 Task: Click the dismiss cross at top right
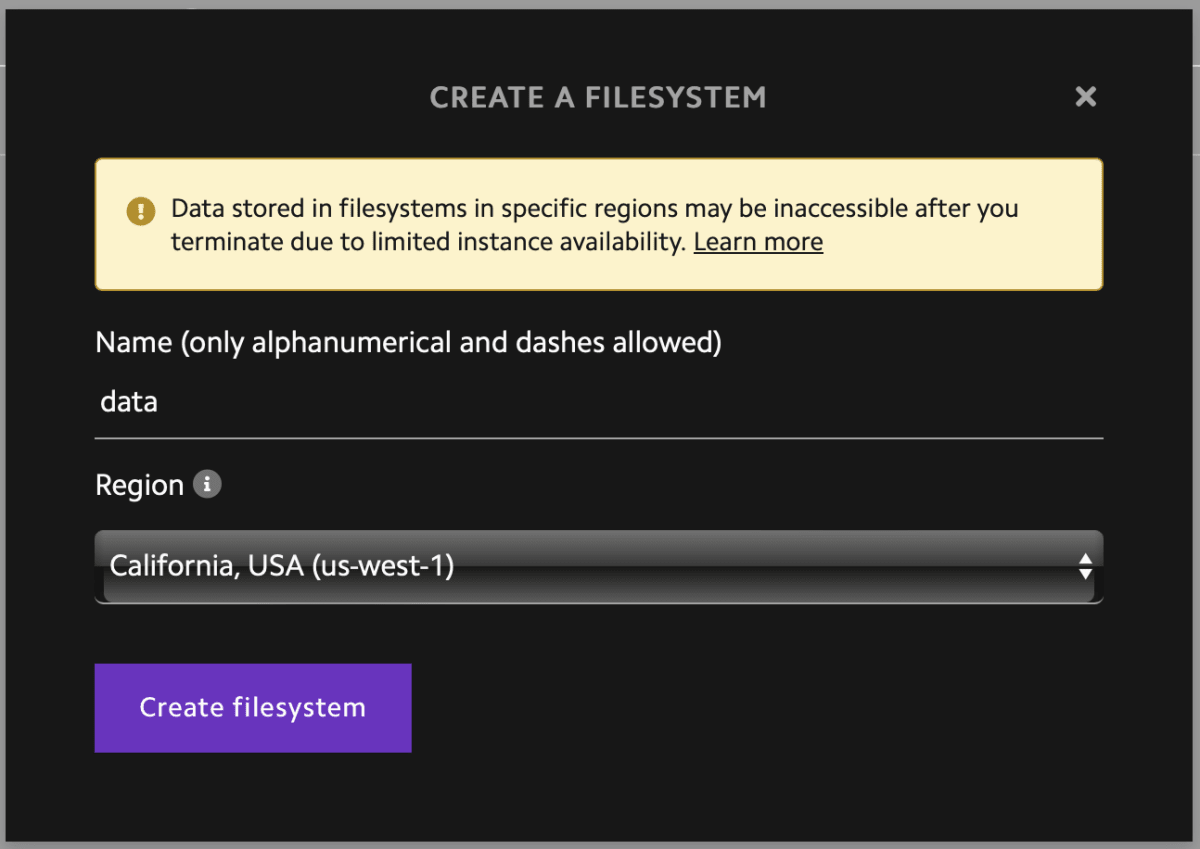pos(1085,97)
